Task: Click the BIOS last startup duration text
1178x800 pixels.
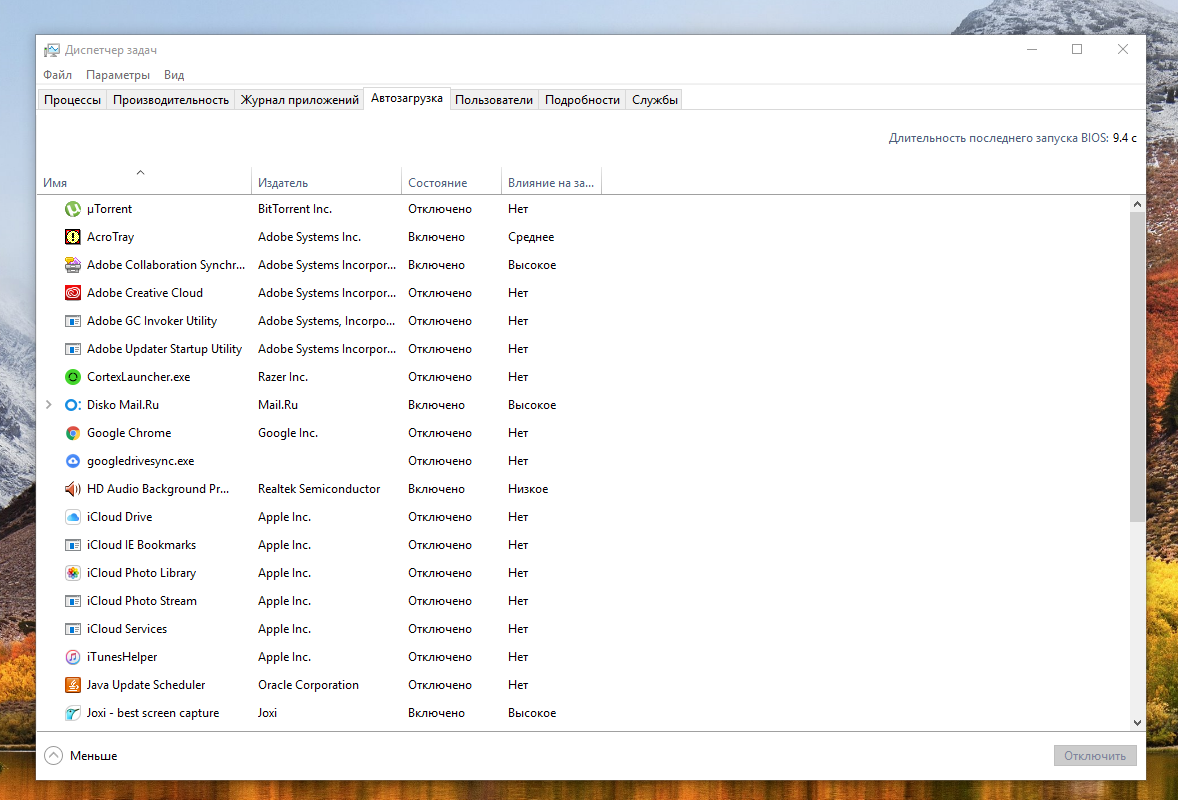Action: pyautogui.click(x=1012, y=138)
